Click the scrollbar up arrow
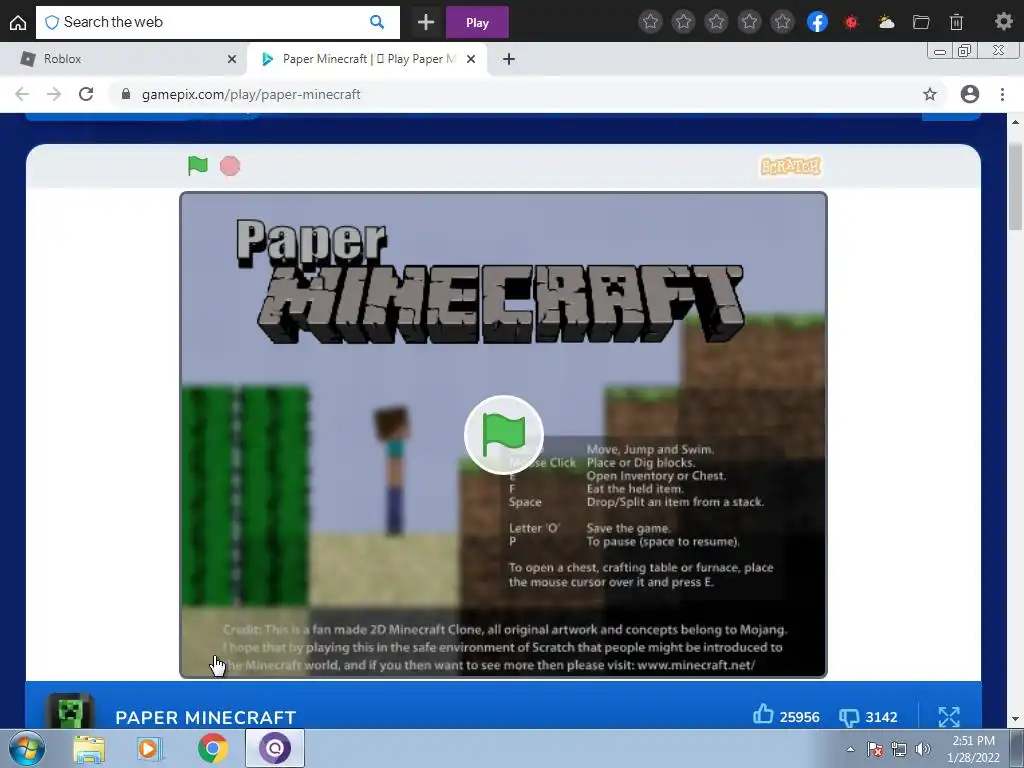This screenshot has height=768, width=1024. [x=1015, y=121]
